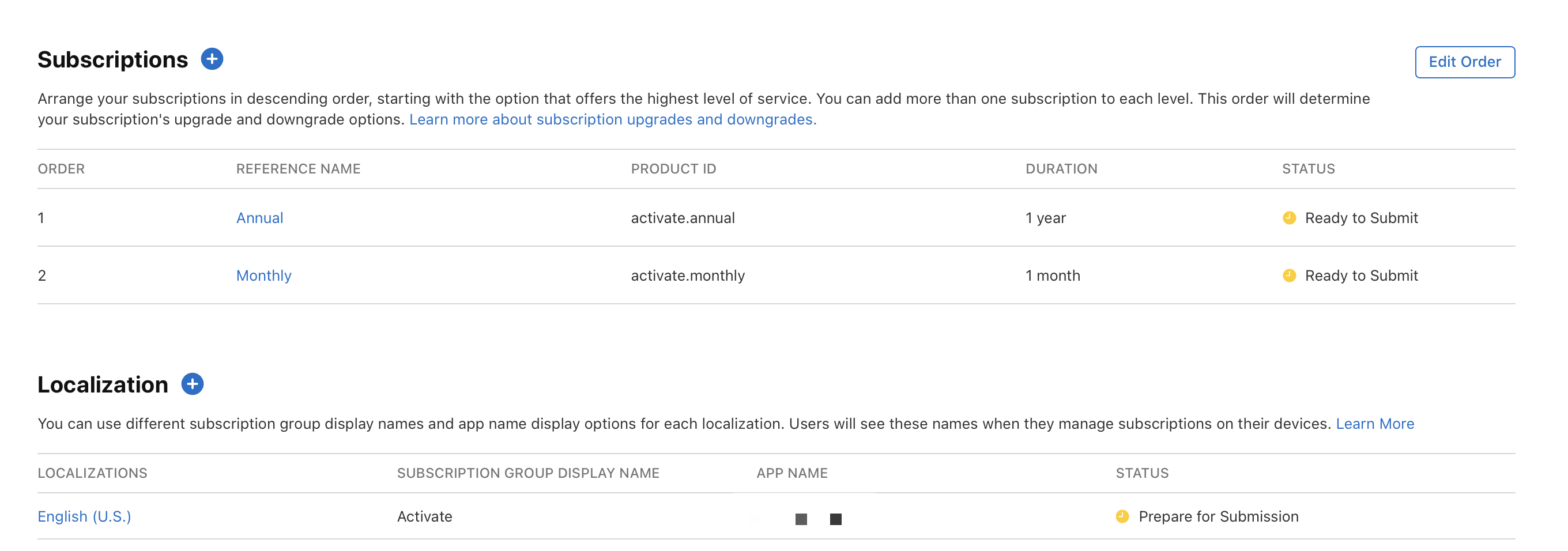
Task: Open the Localization Learn More link
Action: point(1374,424)
